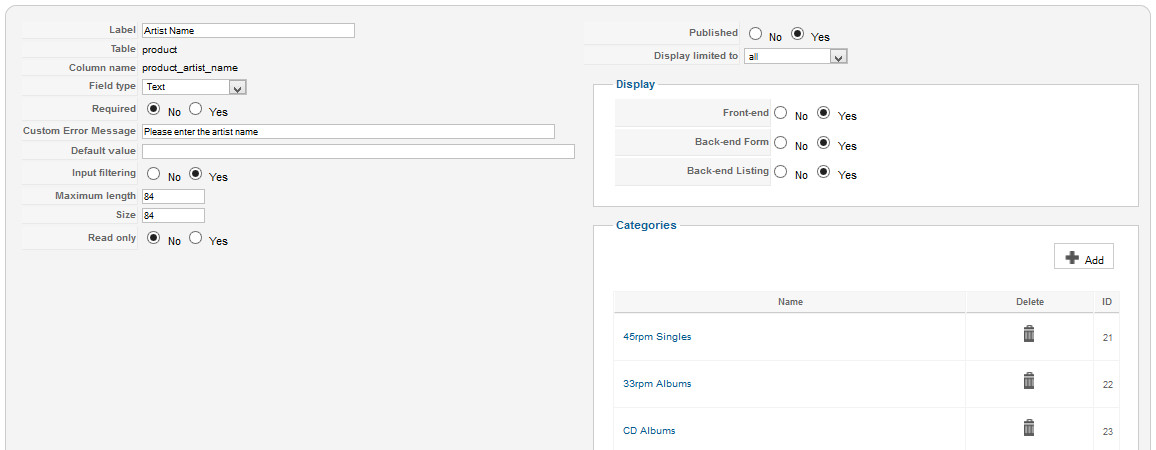Turn off Back-end Form display
The image size is (1156, 450).
point(781,143)
